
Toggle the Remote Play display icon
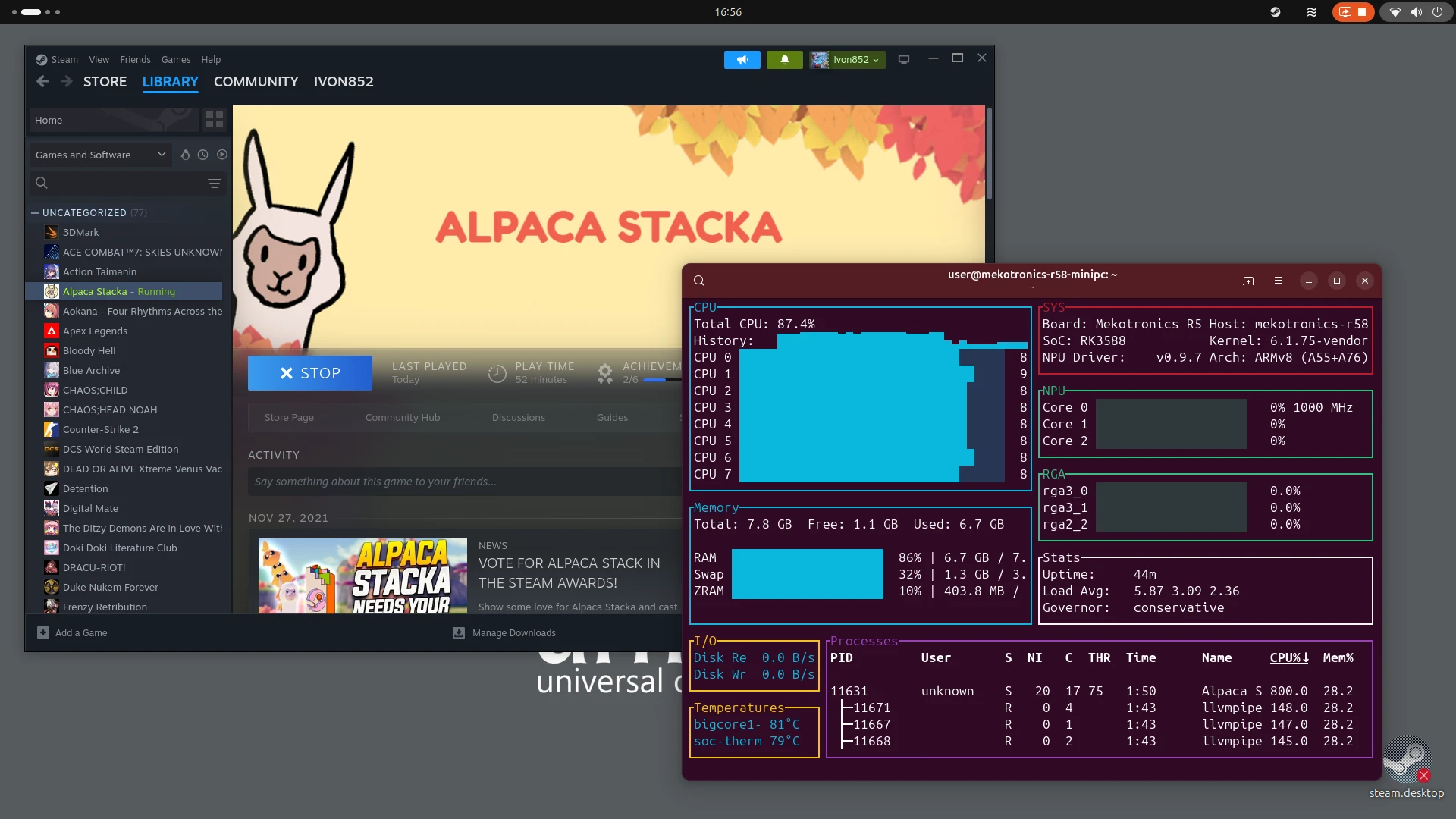point(903,59)
